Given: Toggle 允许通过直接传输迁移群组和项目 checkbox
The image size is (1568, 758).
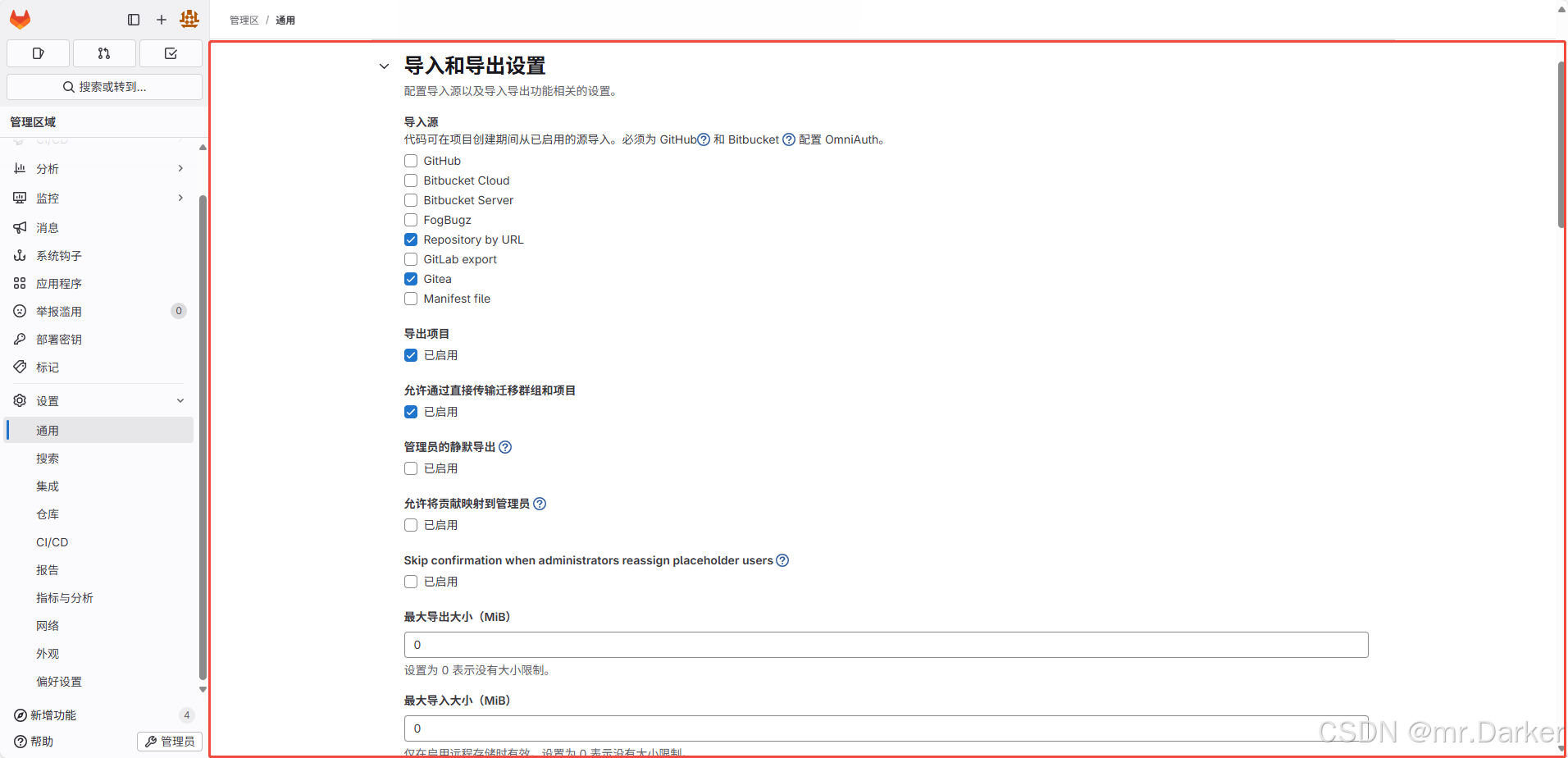Looking at the screenshot, I should [411, 412].
